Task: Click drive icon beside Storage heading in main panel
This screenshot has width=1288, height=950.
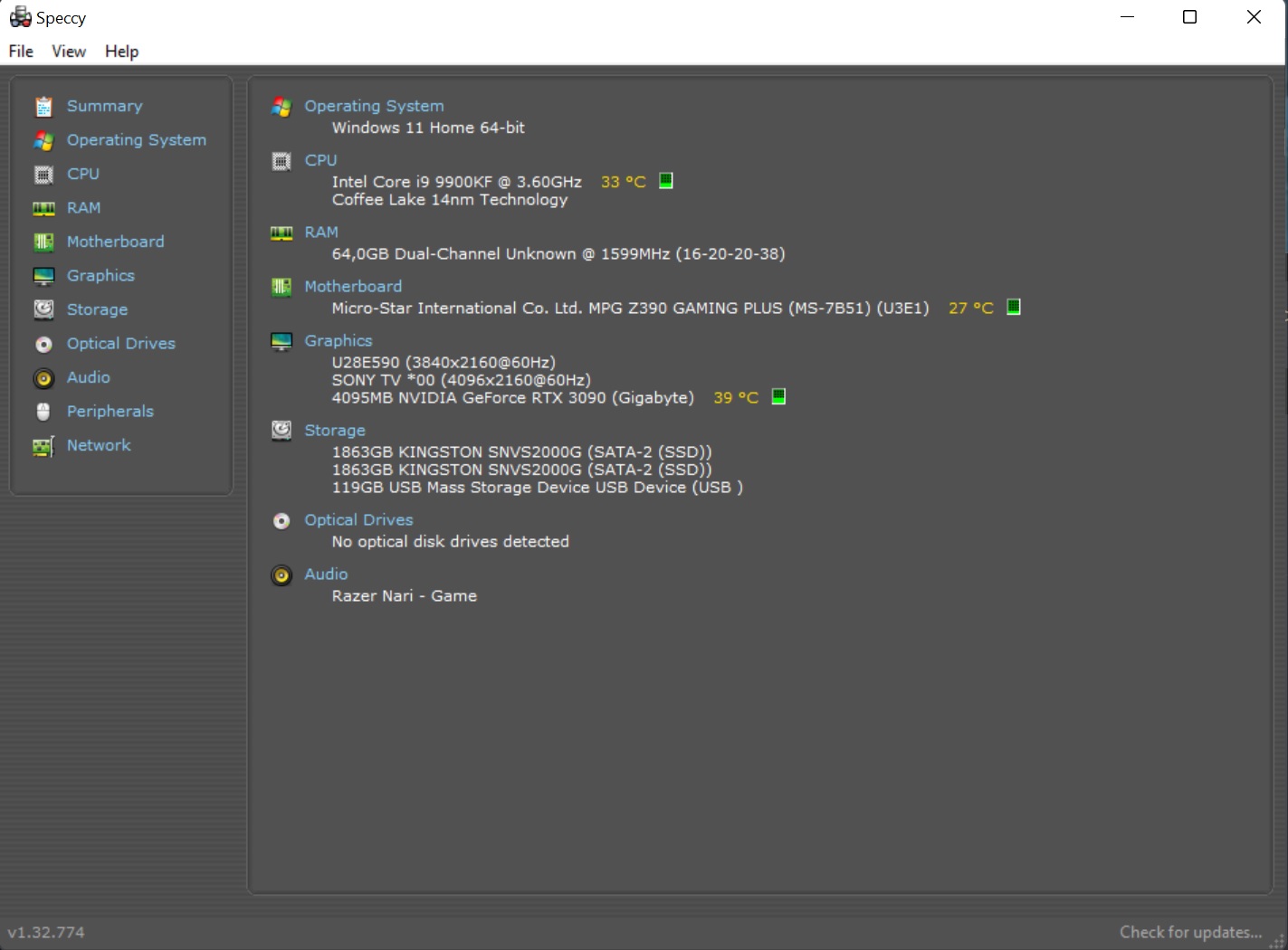Action: (x=281, y=431)
